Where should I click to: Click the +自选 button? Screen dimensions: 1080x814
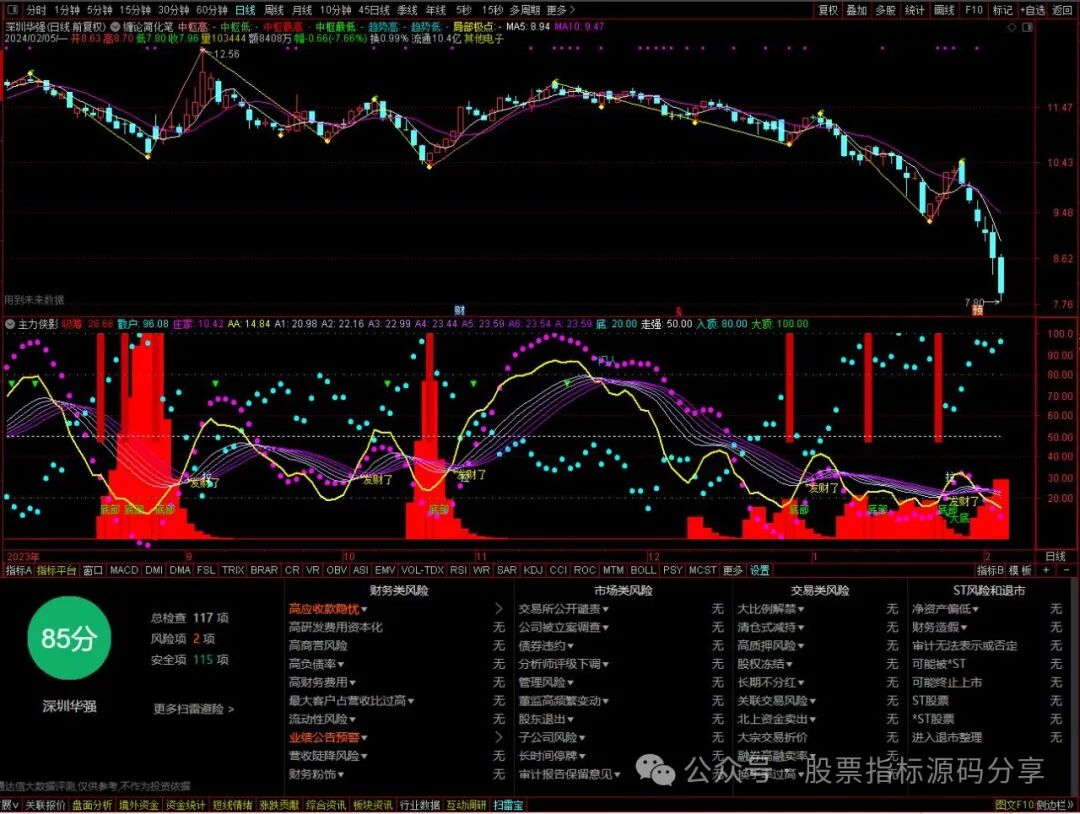coord(1032,10)
